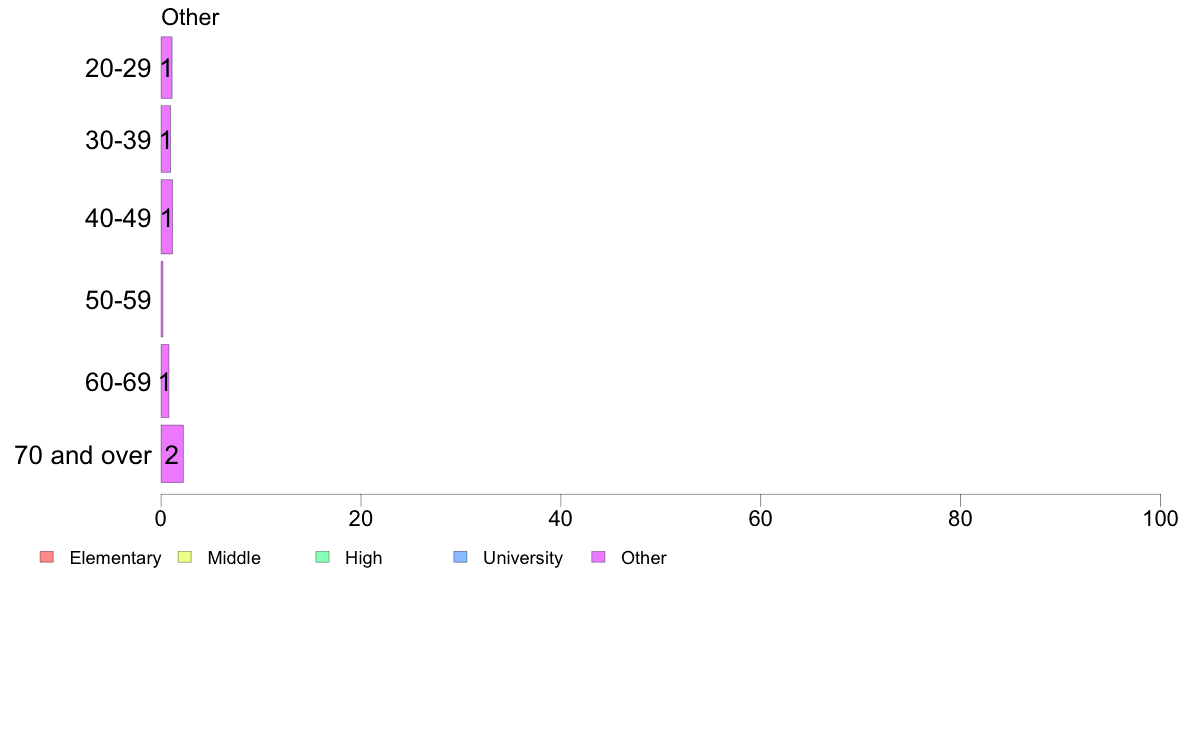Click the 40 tick on x-axis
The width and height of the screenshot is (1188, 736).
pos(561,518)
